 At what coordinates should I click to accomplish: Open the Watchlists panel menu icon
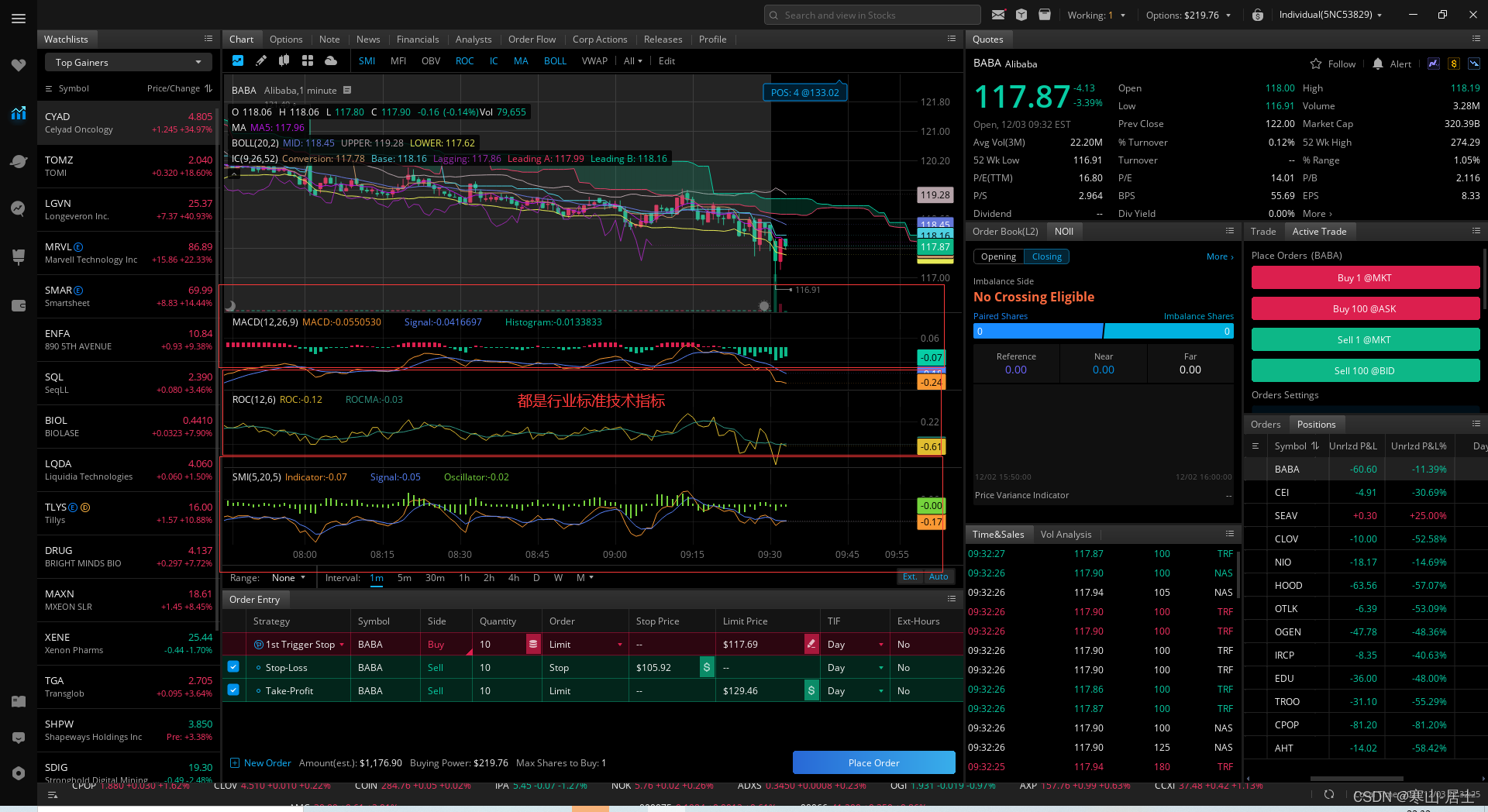pos(208,39)
